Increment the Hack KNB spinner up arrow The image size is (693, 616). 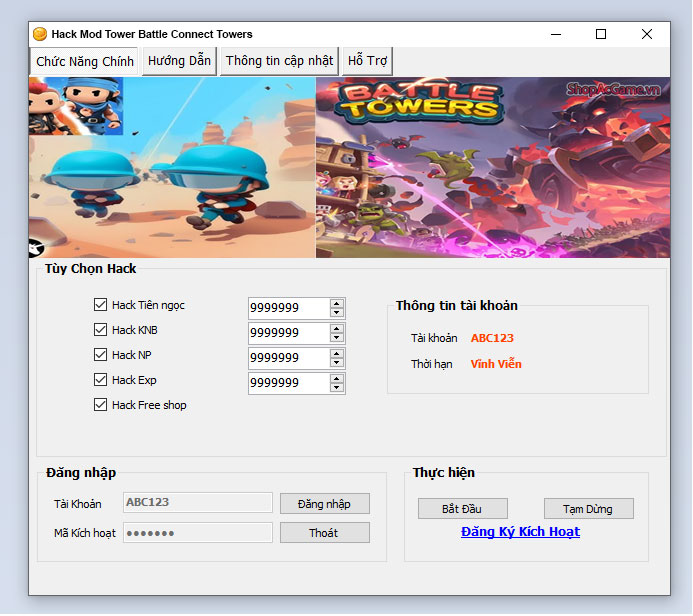point(337,329)
